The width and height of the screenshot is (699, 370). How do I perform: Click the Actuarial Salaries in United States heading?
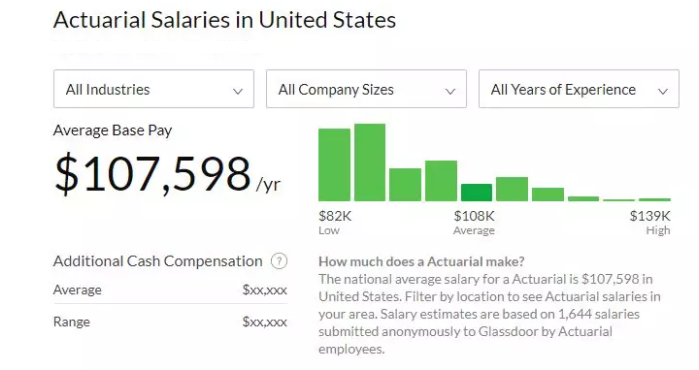click(x=225, y=20)
